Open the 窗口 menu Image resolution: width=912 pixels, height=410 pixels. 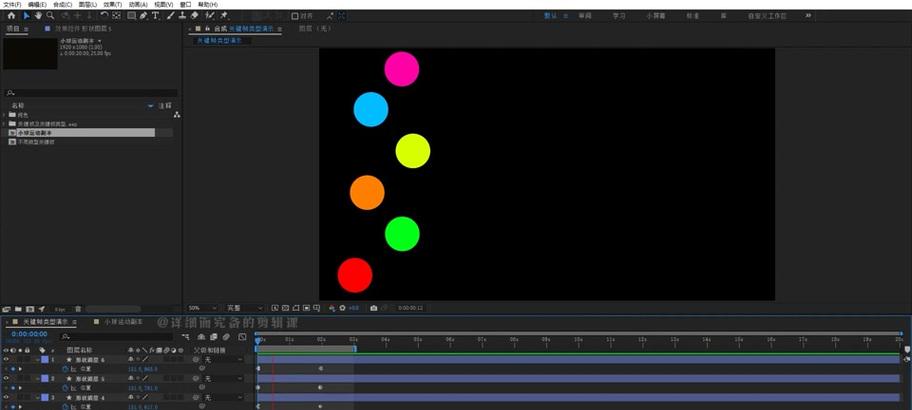(186, 4)
